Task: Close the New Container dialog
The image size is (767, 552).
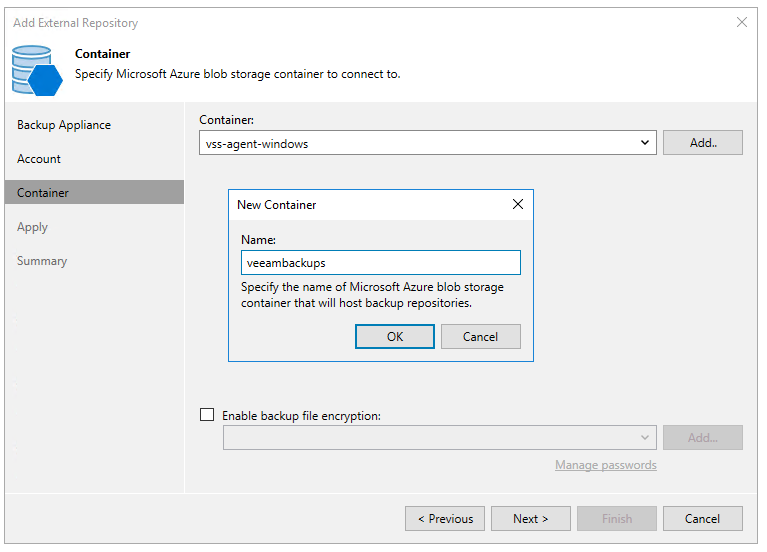Action: point(517,204)
